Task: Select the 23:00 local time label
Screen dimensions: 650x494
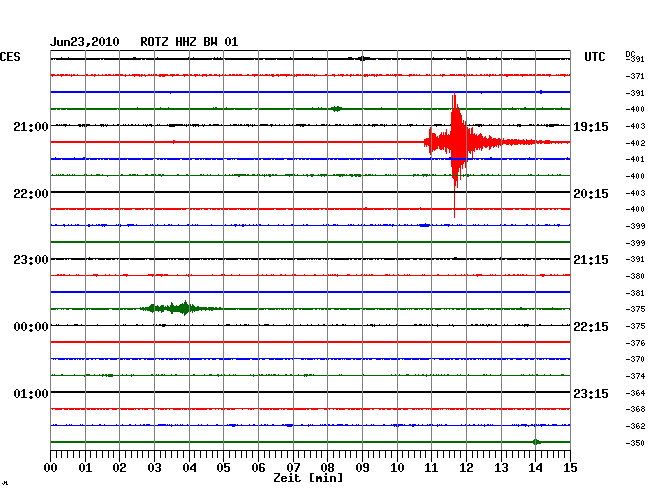Action: click(x=31, y=260)
